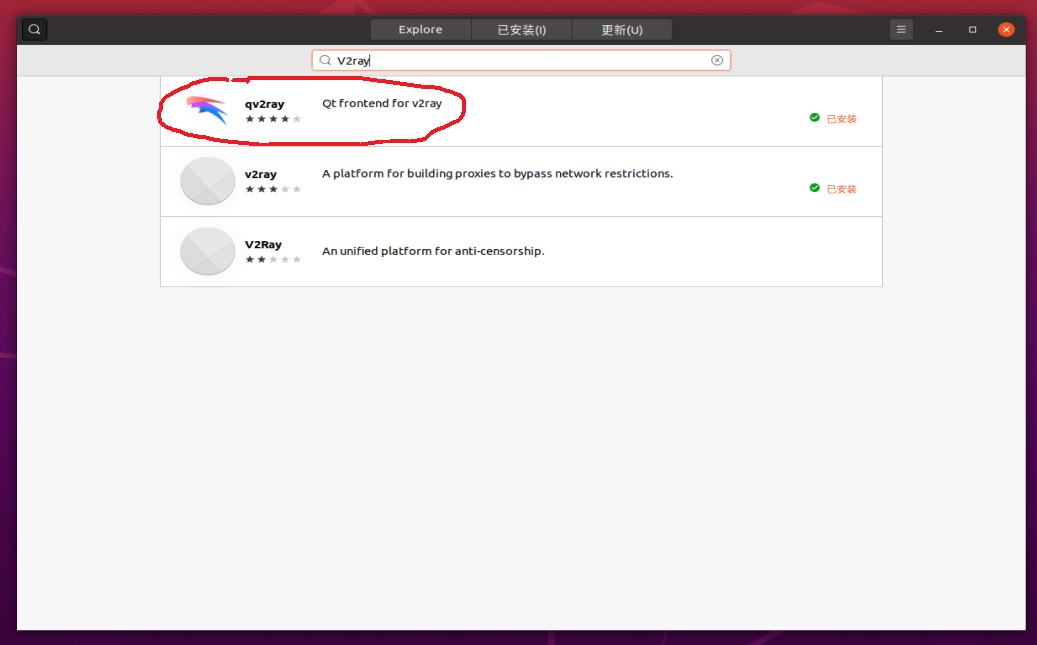Select 'An unified platform for anti-censorship' text
The height and width of the screenshot is (645, 1037).
[x=433, y=251]
